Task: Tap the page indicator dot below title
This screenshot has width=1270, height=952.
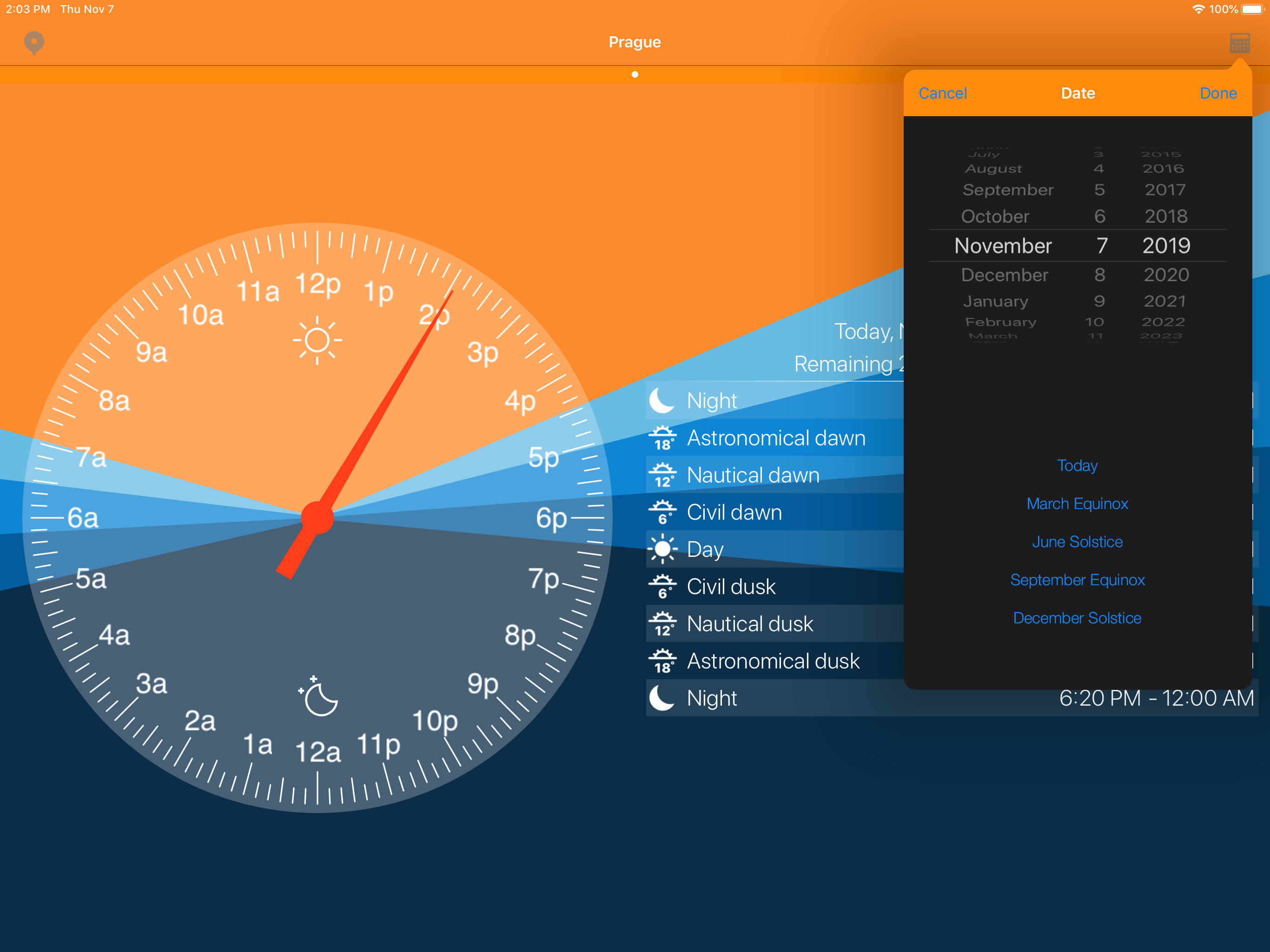Action: click(635, 75)
